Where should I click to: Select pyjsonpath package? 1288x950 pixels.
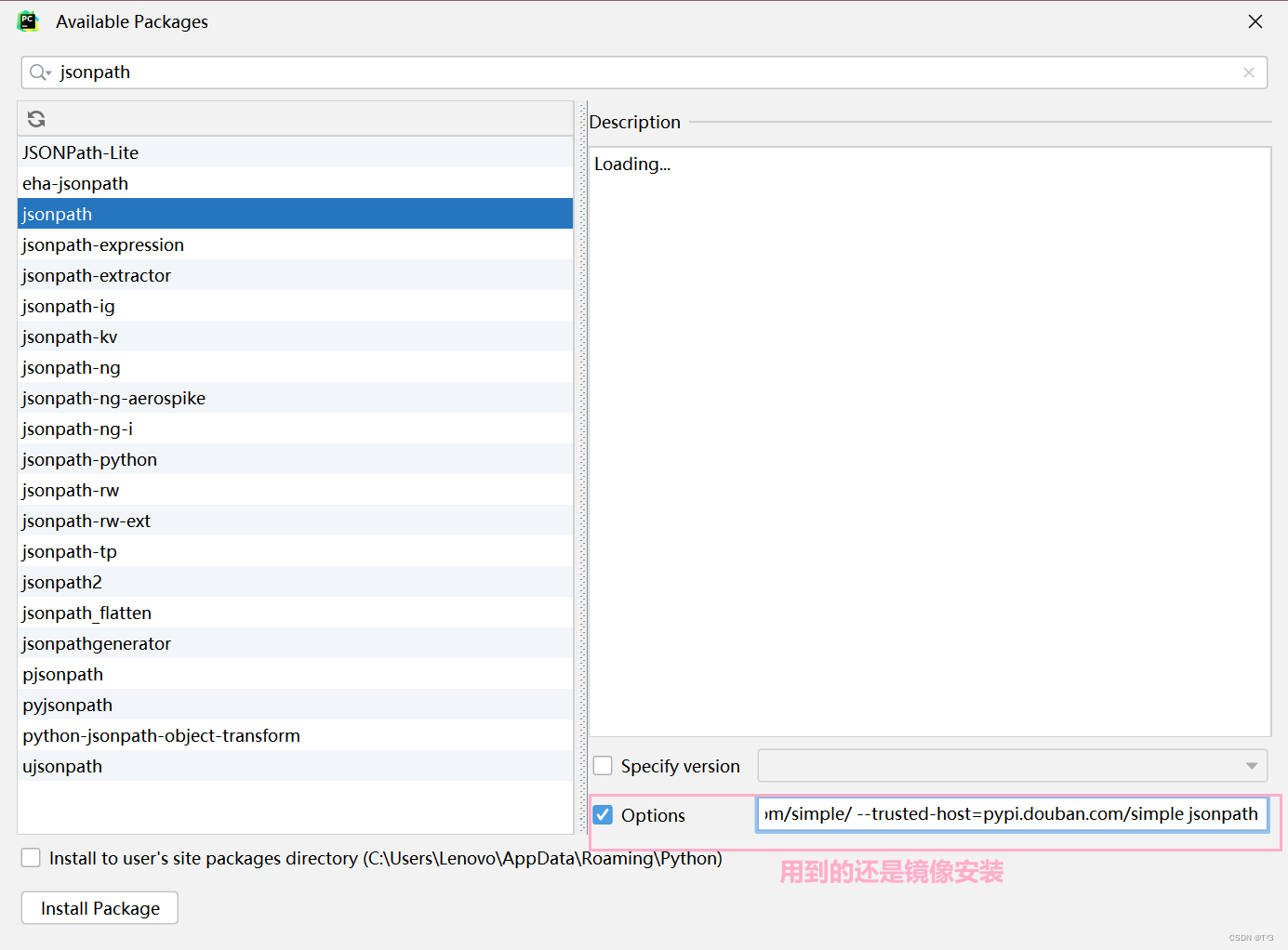tap(296, 705)
